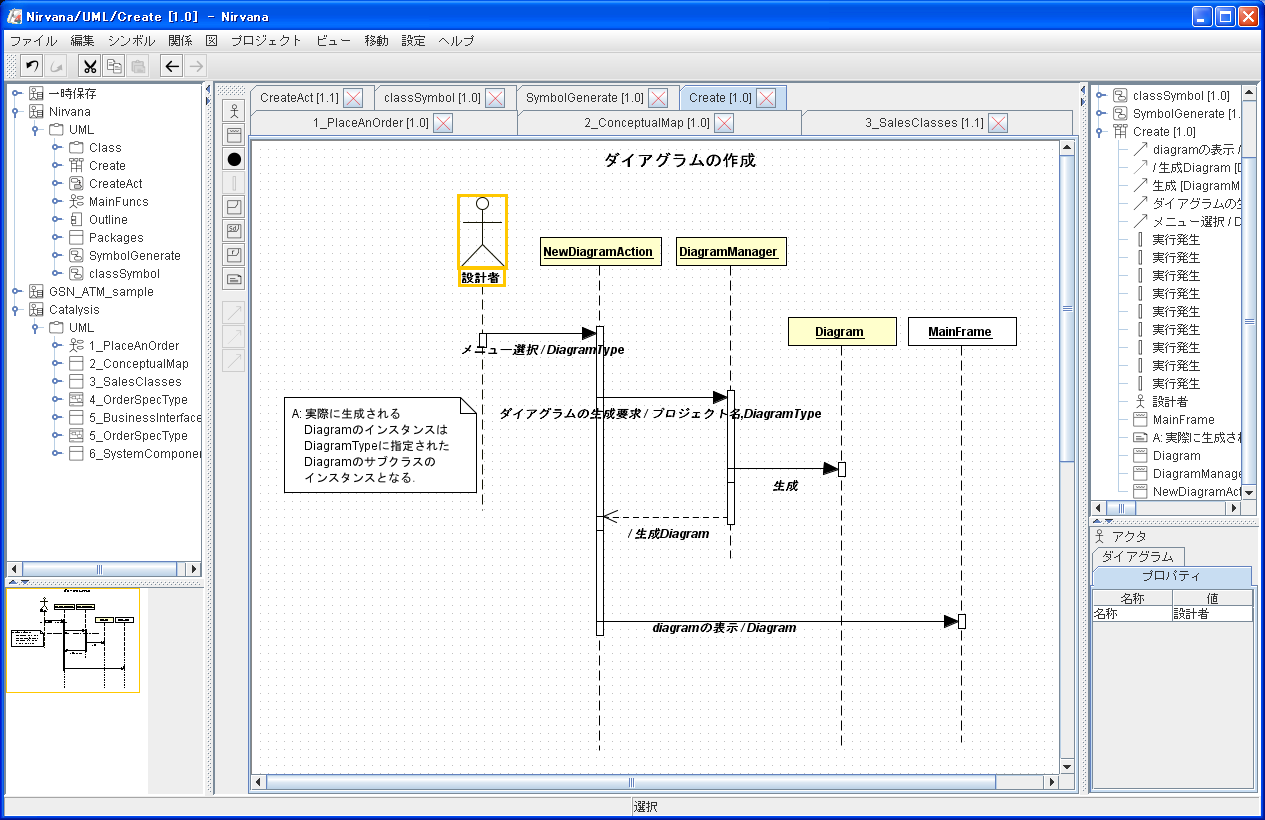Select MainFuncs in the project tree
Viewport: 1265px width, 820px height.
coord(118,202)
